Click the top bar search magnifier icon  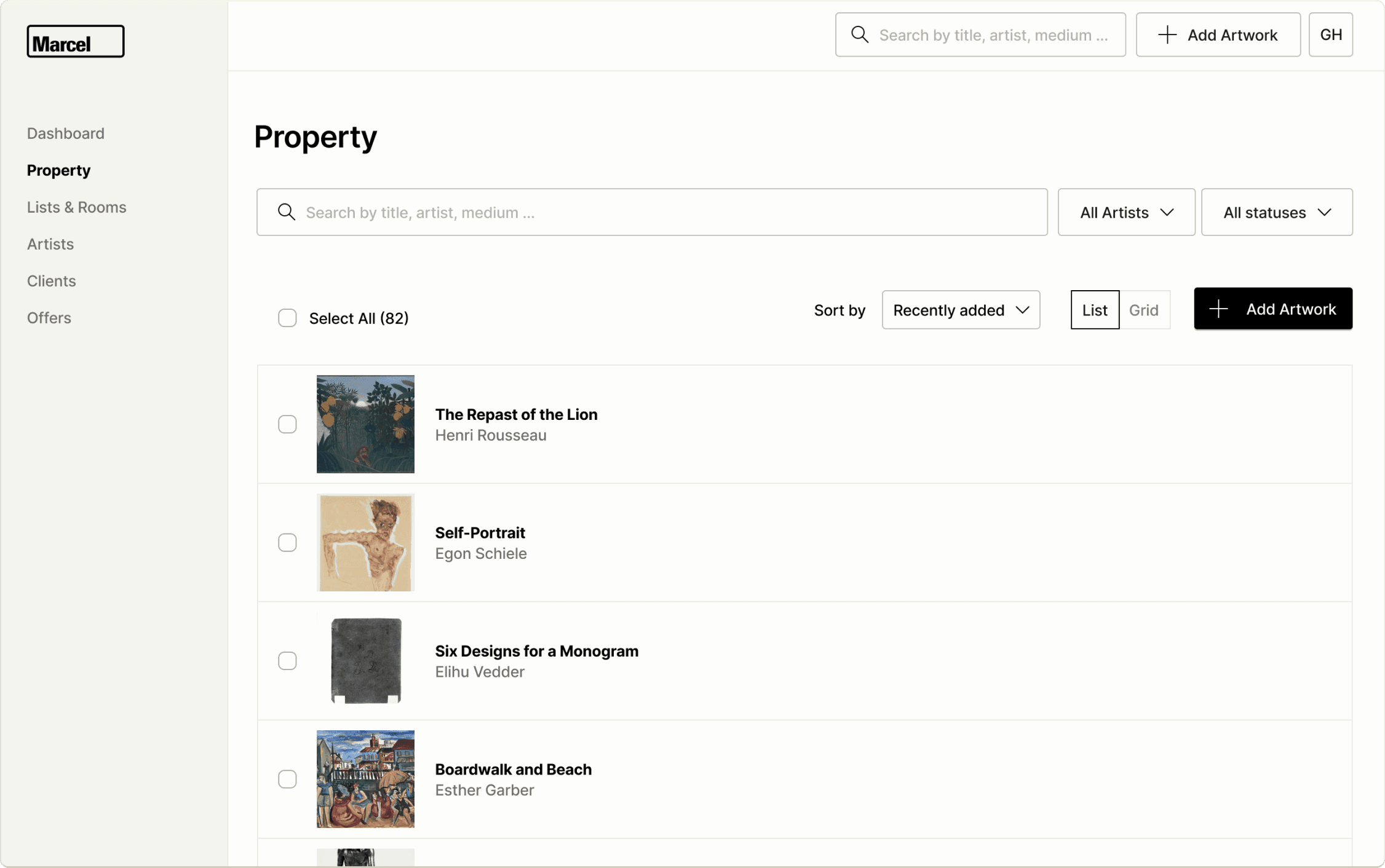[x=859, y=34]
